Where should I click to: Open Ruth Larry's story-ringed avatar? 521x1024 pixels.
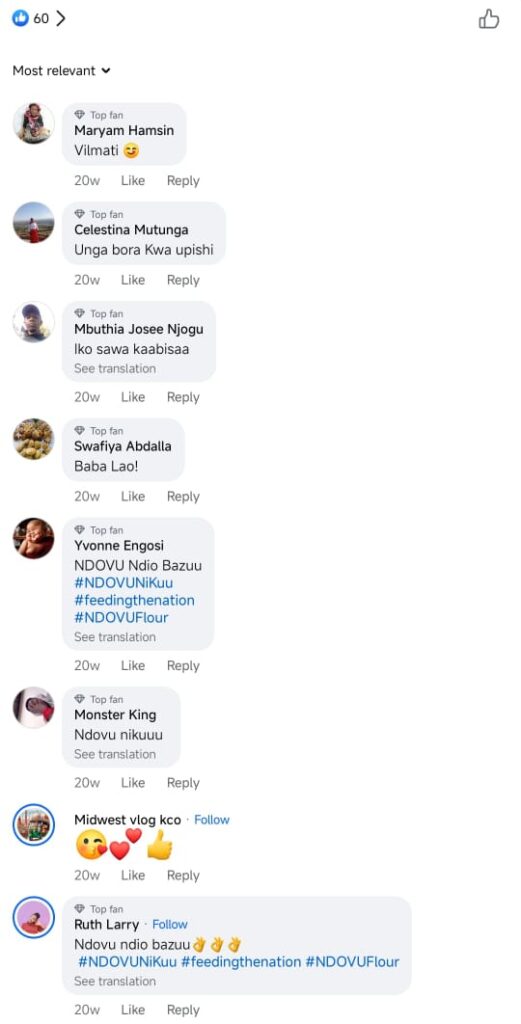pyautogui.click(x=33, y=917)
